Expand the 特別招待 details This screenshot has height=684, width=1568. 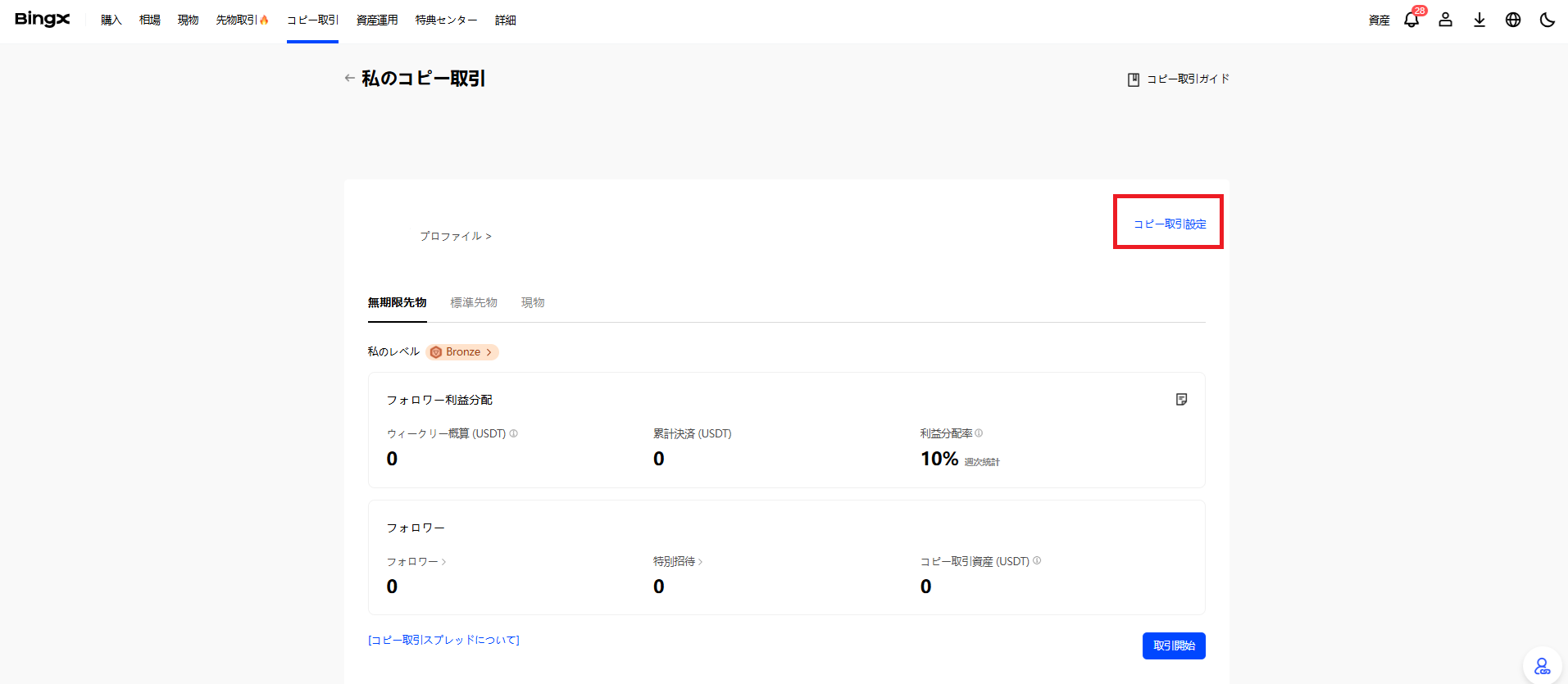pos(678,562)
